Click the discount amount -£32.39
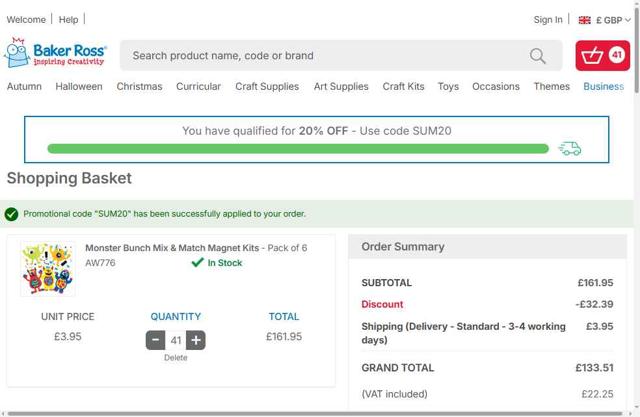Screen dimensions: 640x417 594,304
